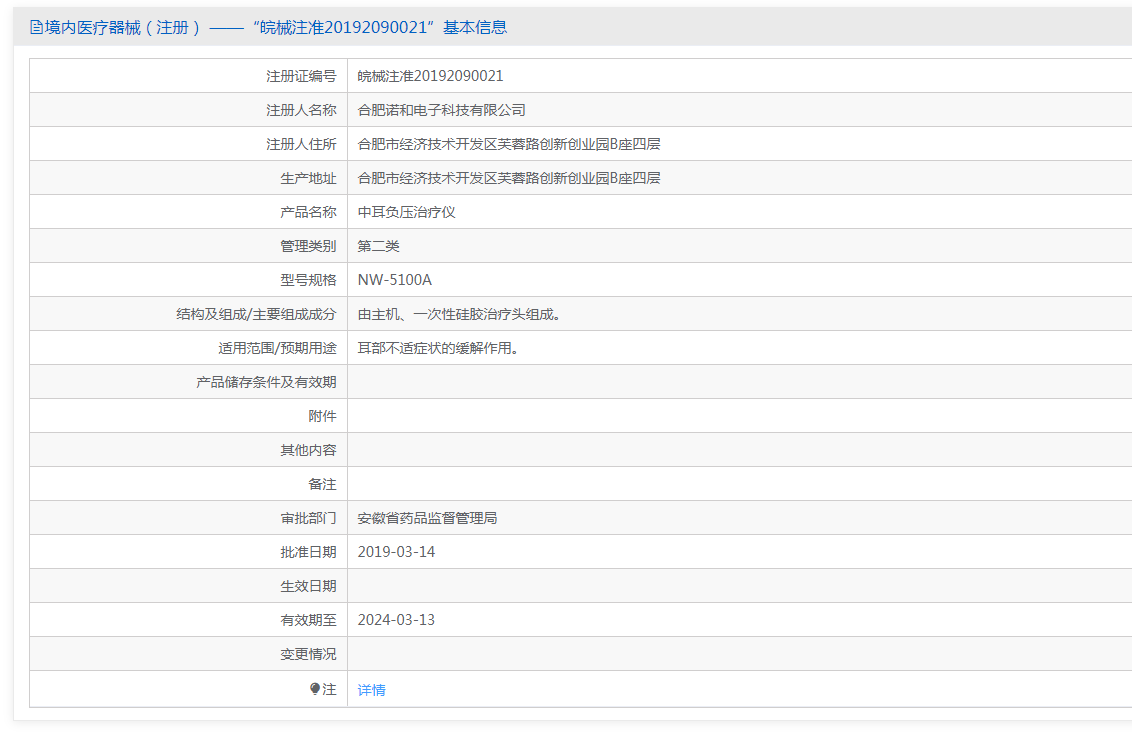Screen dimensions: 1132x733
Task: Click the 生效日期 label
Action: coord(308,586)
